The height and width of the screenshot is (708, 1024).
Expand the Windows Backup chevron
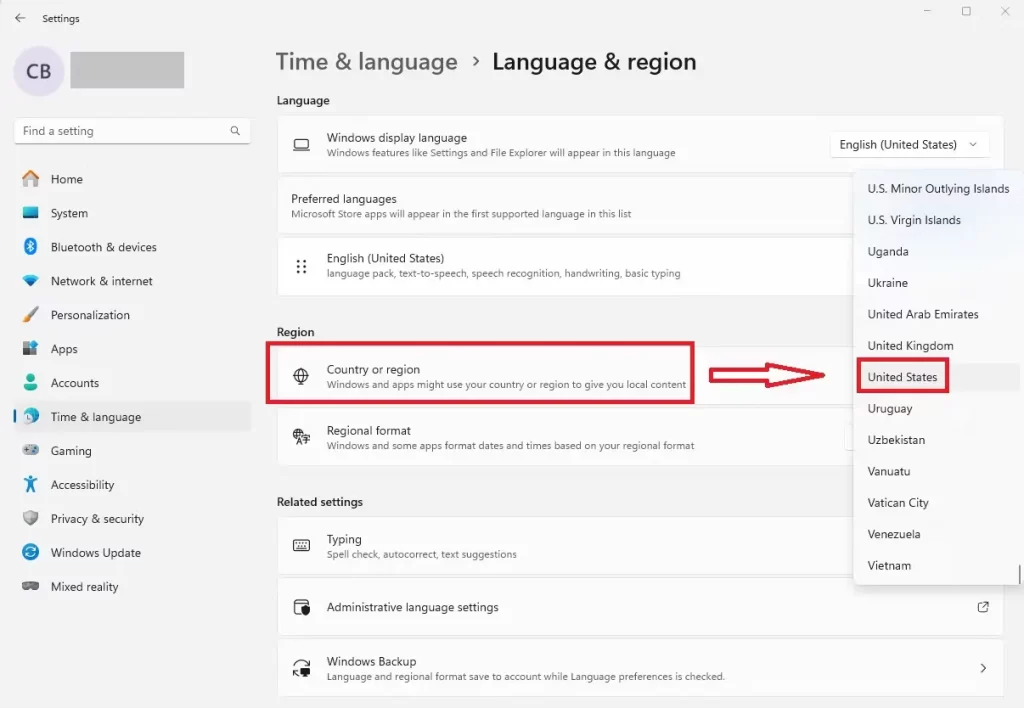click(983, 668)
